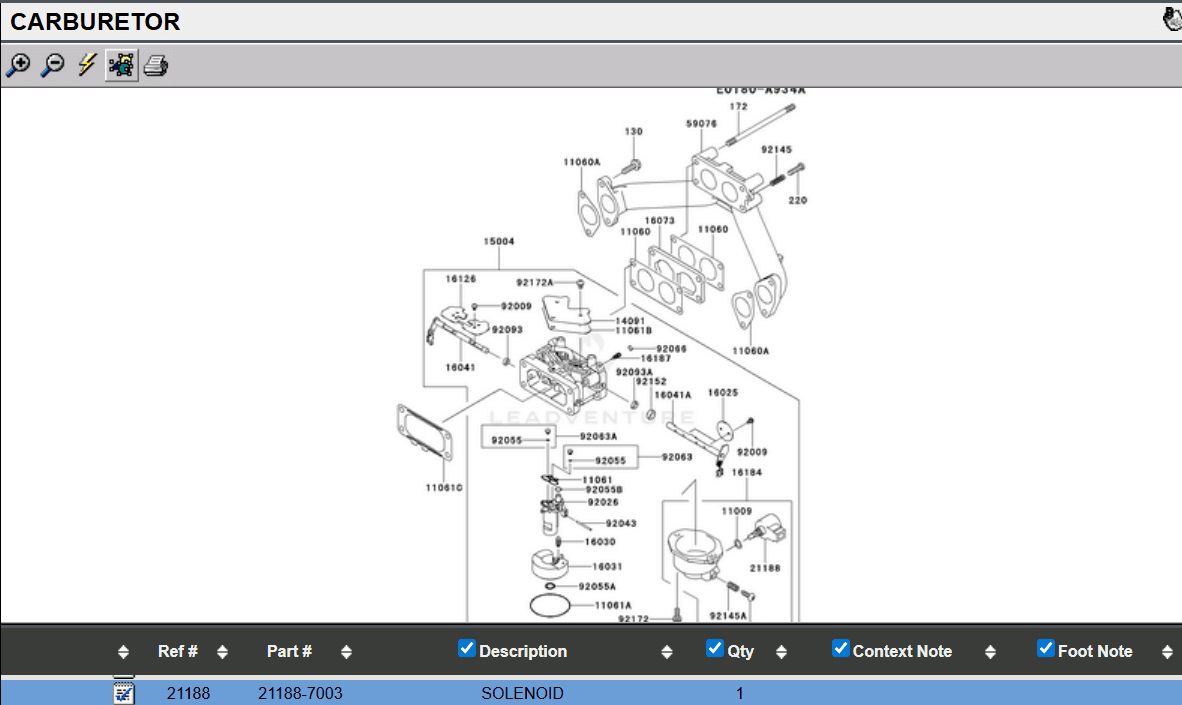Uncheck the Description column checkbox
The height and width of the screenshot is (705, 1182).
tap(467, 649)
